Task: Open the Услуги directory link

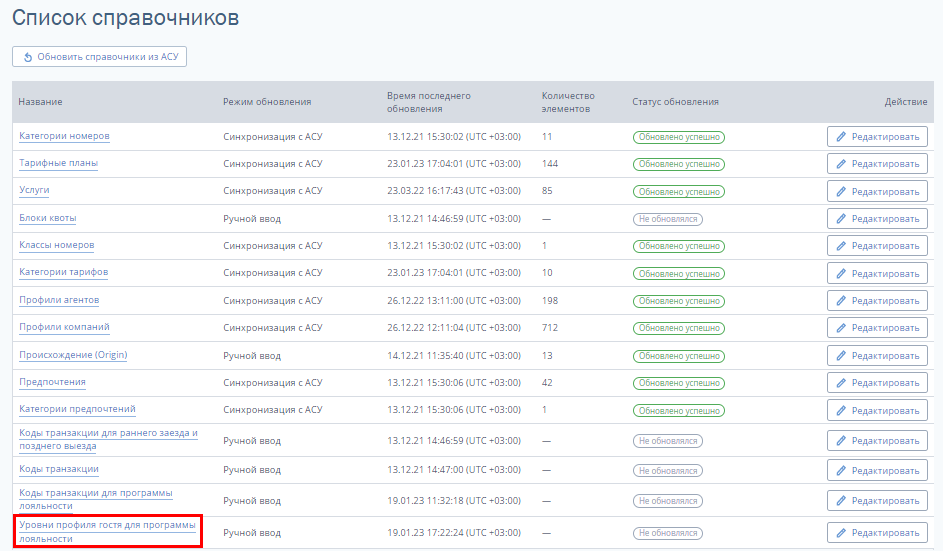Action: point(34,190)
